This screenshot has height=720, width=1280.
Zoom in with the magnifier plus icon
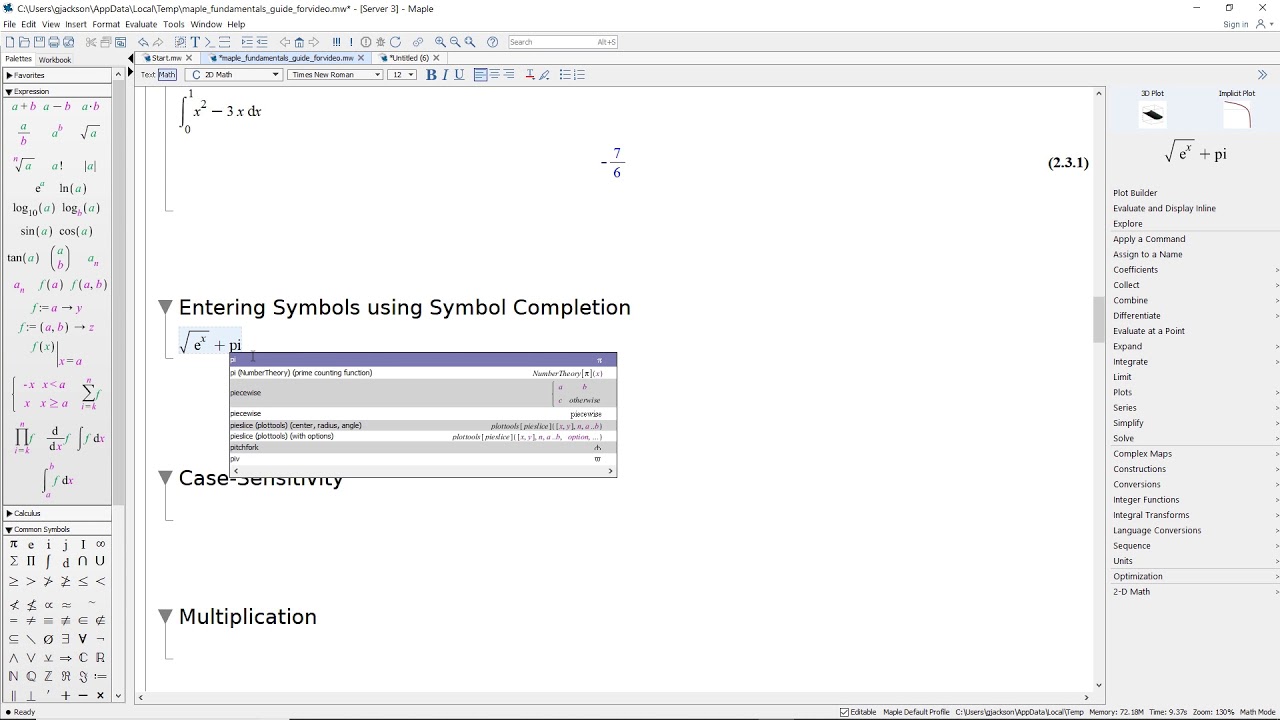coord(440,42)
